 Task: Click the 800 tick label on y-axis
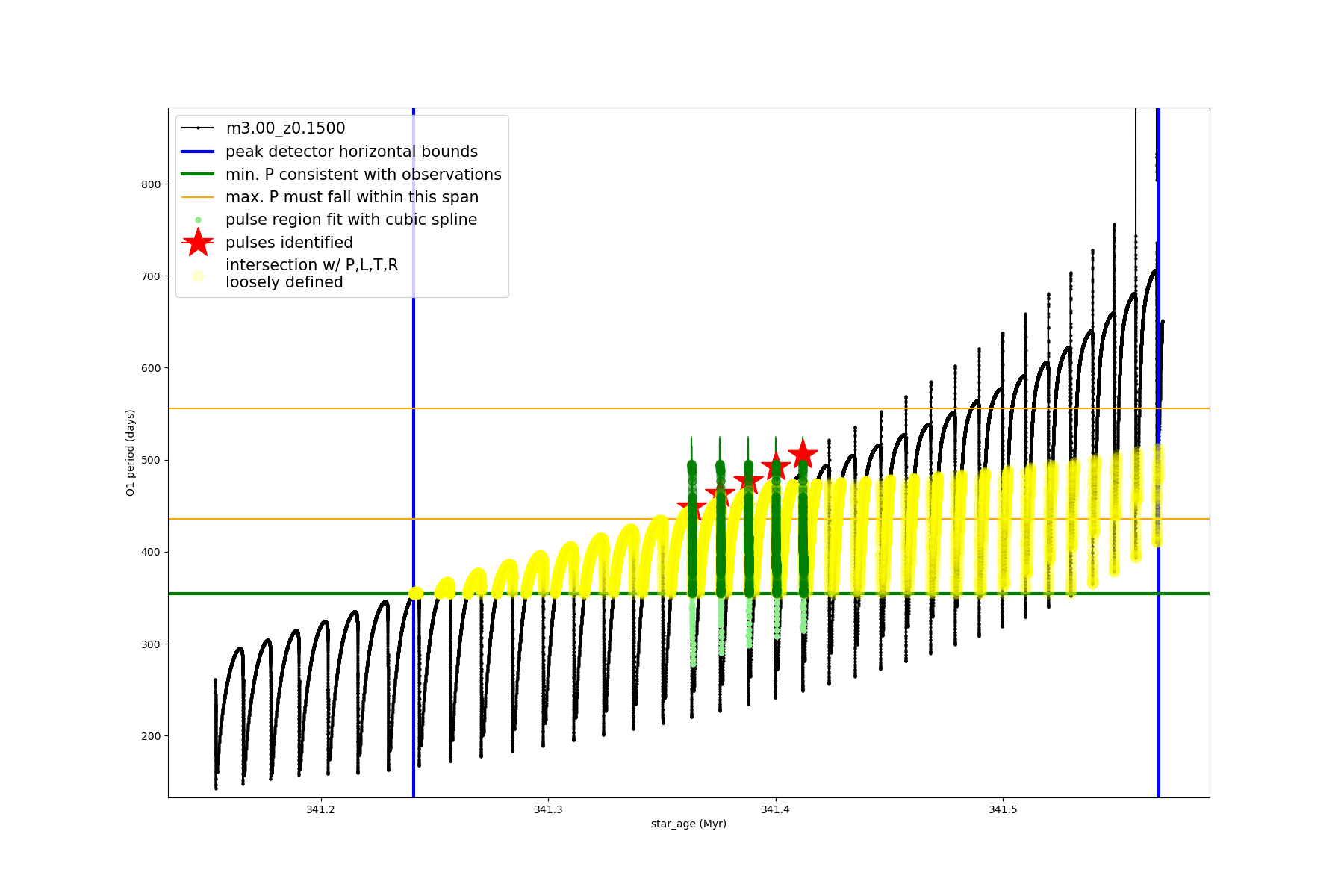(x=151, y=184)
